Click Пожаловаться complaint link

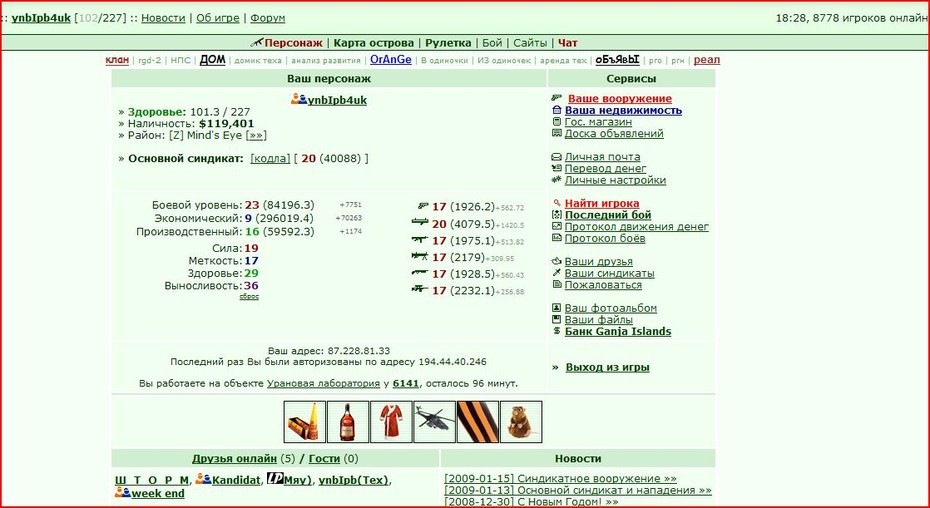pos(603,285)
